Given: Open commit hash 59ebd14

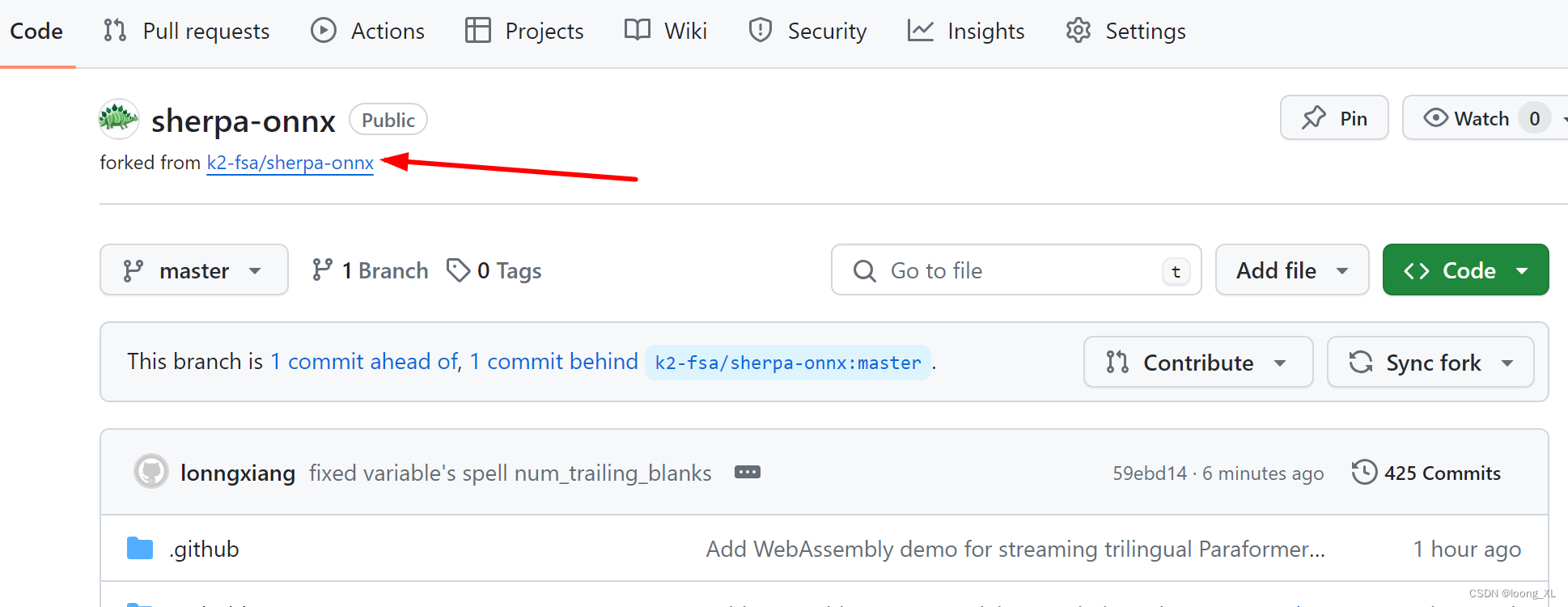Looking at the screenshot, I should pos(1150,473).
